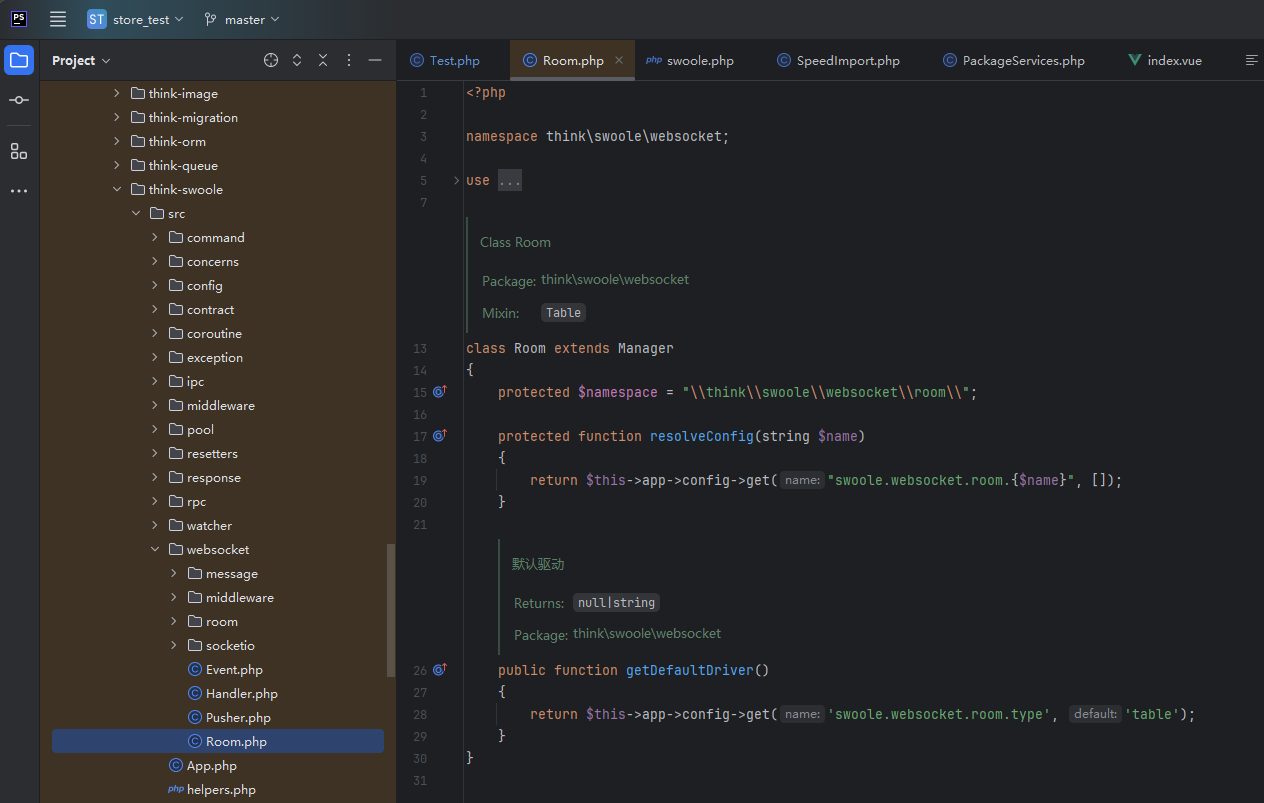Close the Room.php editor tab
The width and height of the screenshot is (1264, 803).
pos(619,60)
